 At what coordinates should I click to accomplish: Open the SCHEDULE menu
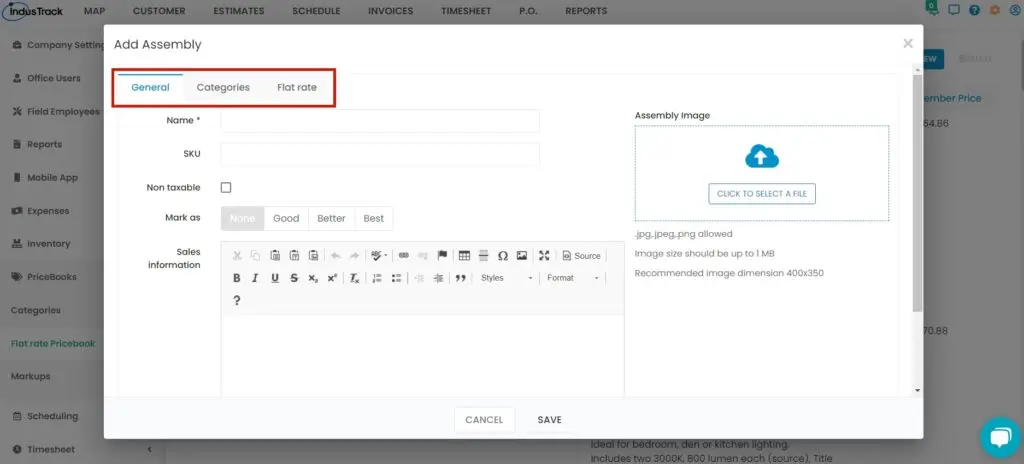pos(316,11)
